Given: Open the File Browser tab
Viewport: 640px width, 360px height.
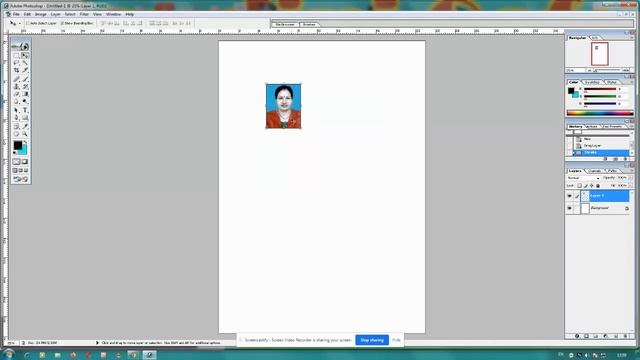Looking at the screenshot, I should (x=285, y=24).
